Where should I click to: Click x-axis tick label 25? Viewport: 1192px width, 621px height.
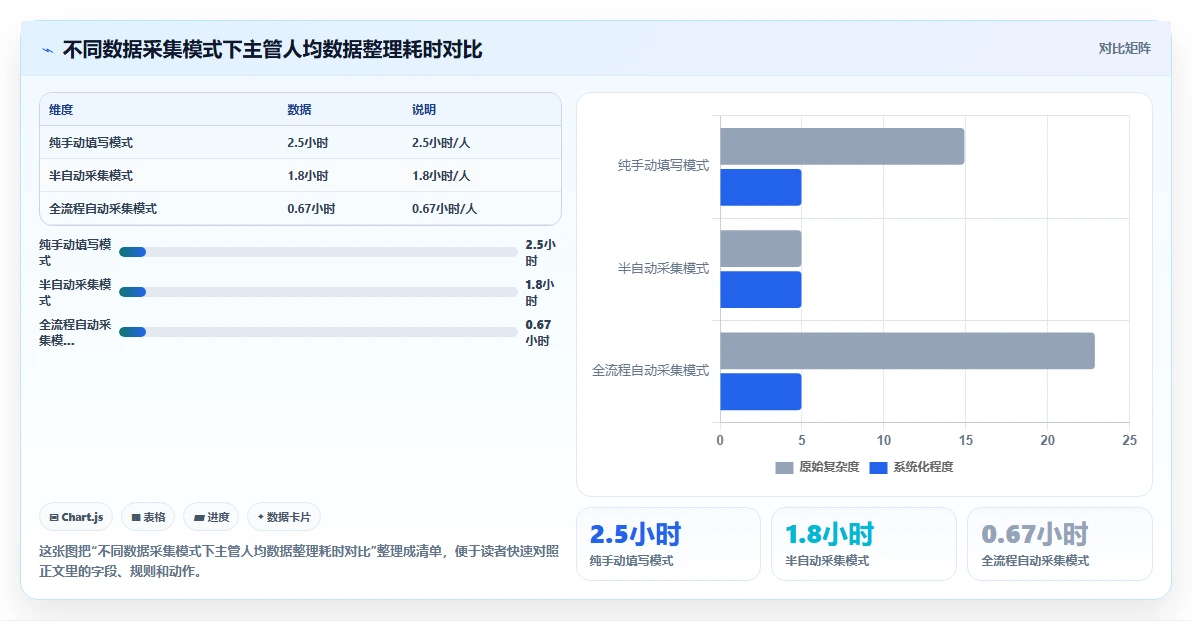click(1130, 441)
